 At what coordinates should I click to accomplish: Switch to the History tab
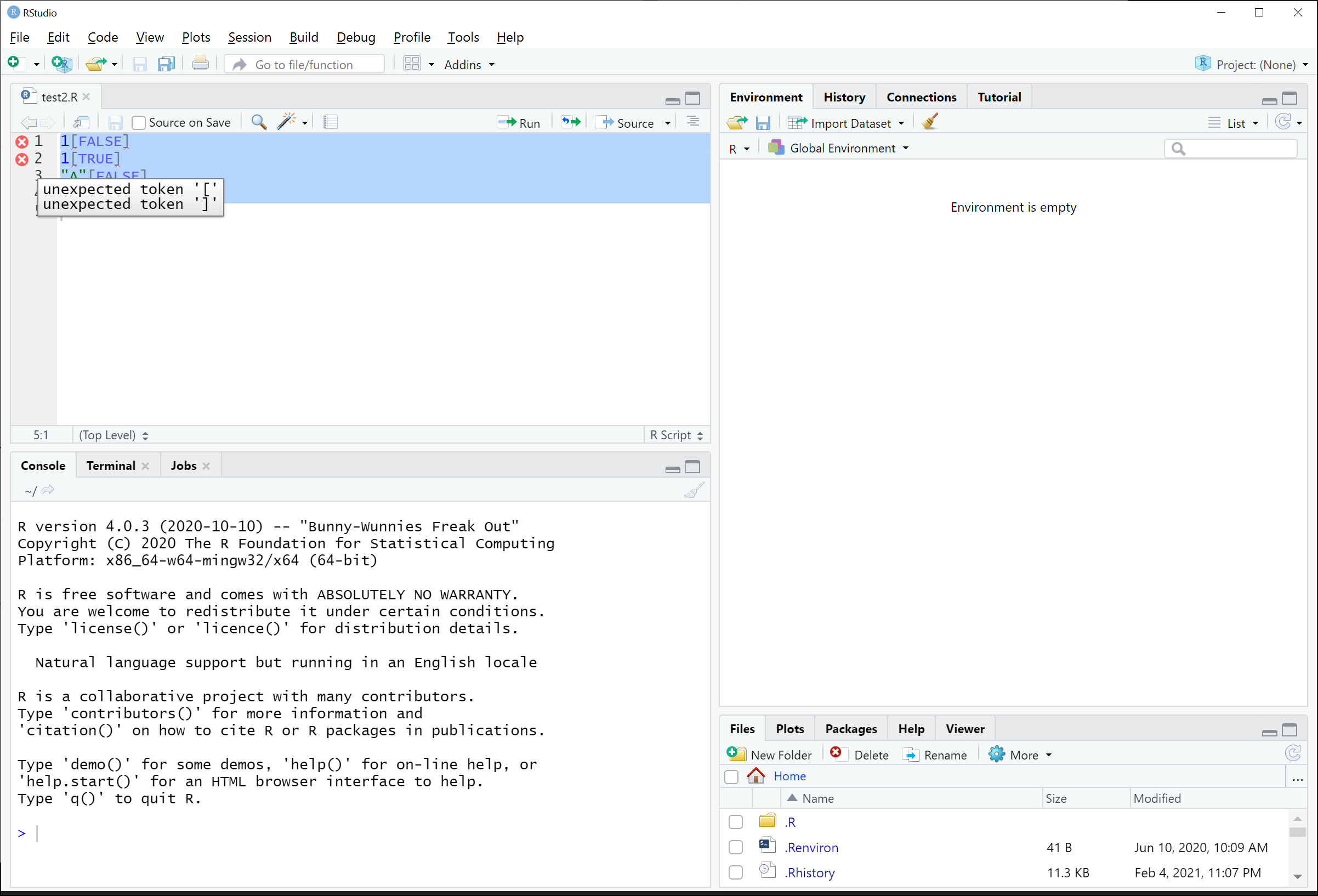[x=844, y=97]
